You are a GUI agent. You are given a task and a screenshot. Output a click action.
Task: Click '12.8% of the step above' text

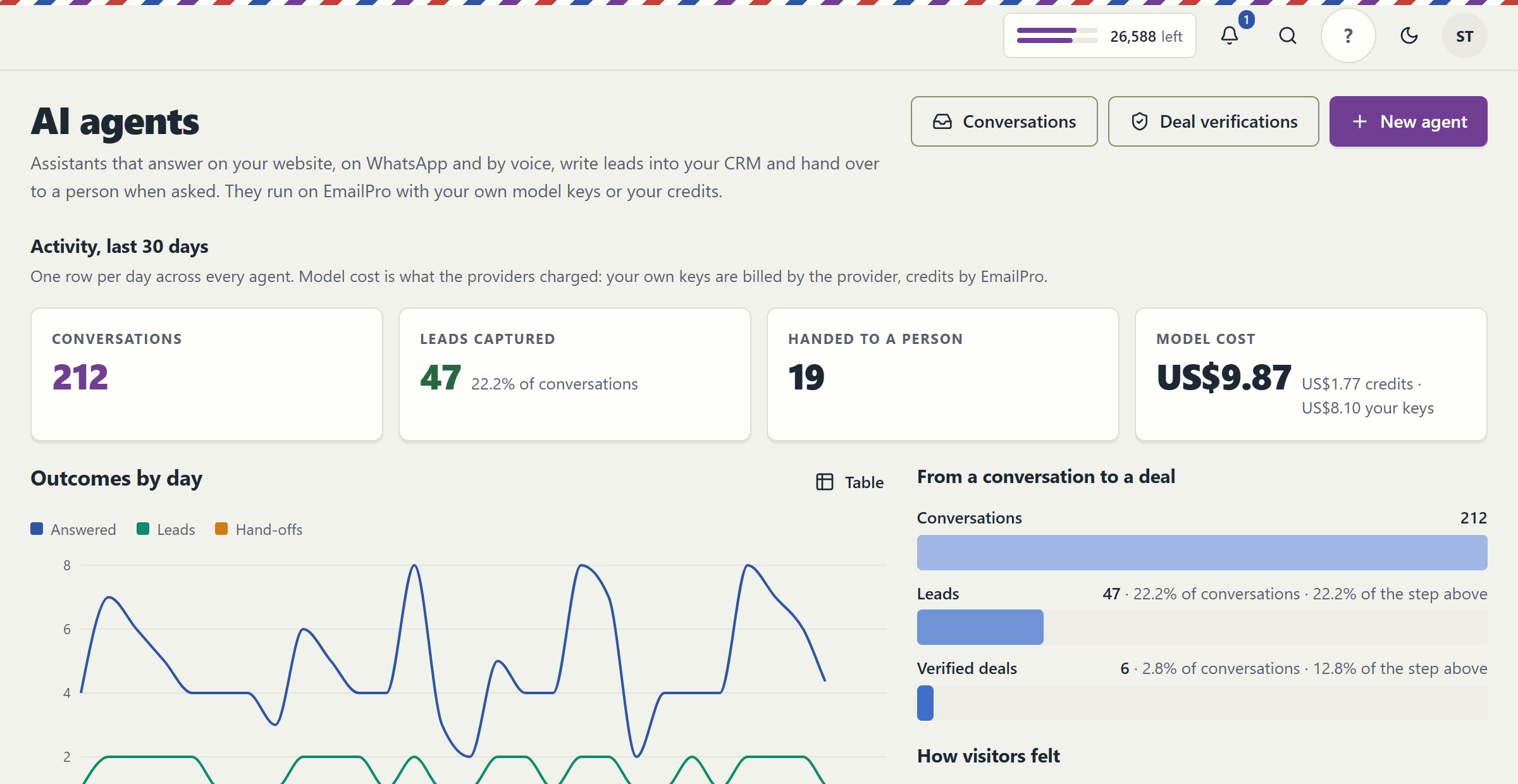[1400, 668]
